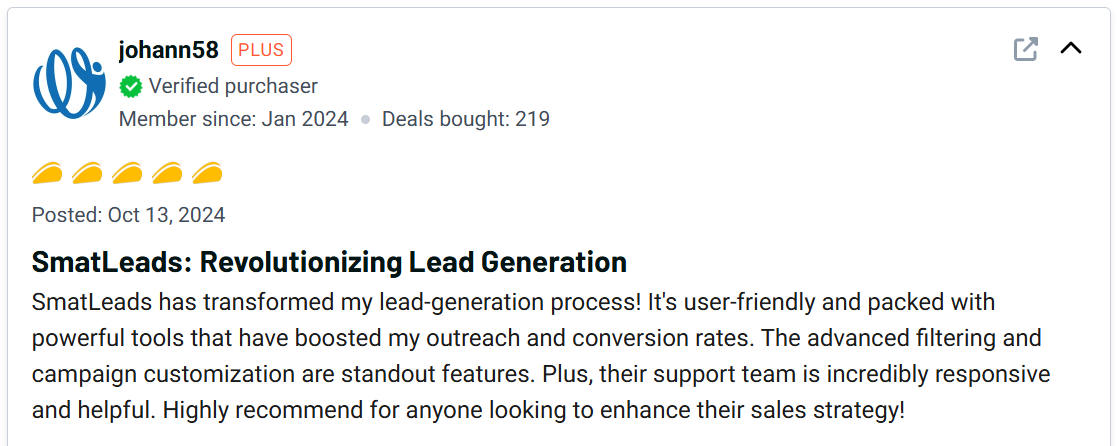Screen dimensions: 1119x446
Task: Click the PLUS member badge
Action: point(261,50)
